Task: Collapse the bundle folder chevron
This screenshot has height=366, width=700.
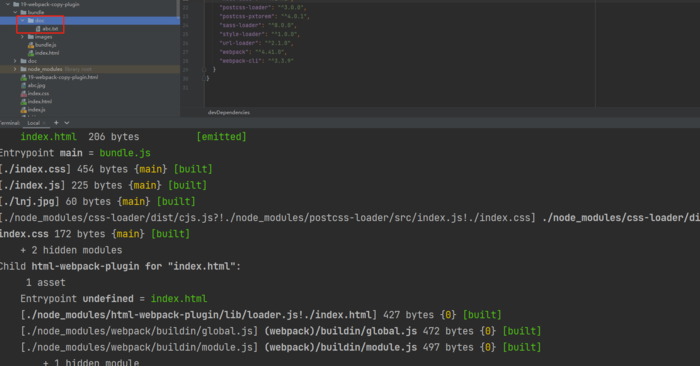Action: click(x=15, y=12)
